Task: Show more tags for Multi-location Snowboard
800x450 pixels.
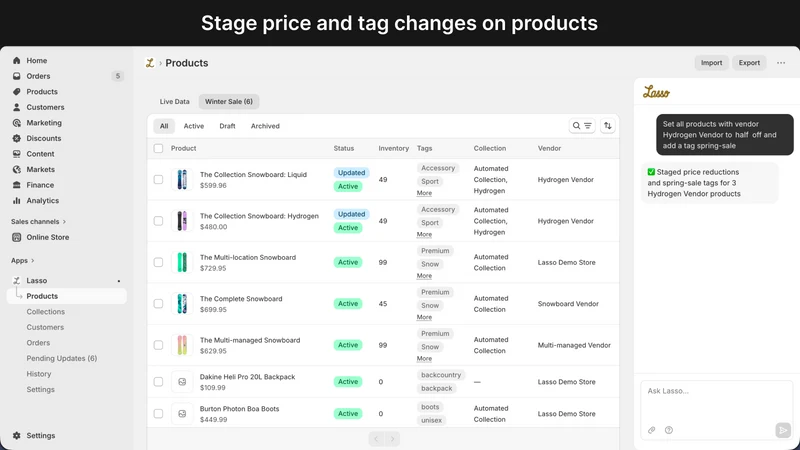Action: (424, 276)
